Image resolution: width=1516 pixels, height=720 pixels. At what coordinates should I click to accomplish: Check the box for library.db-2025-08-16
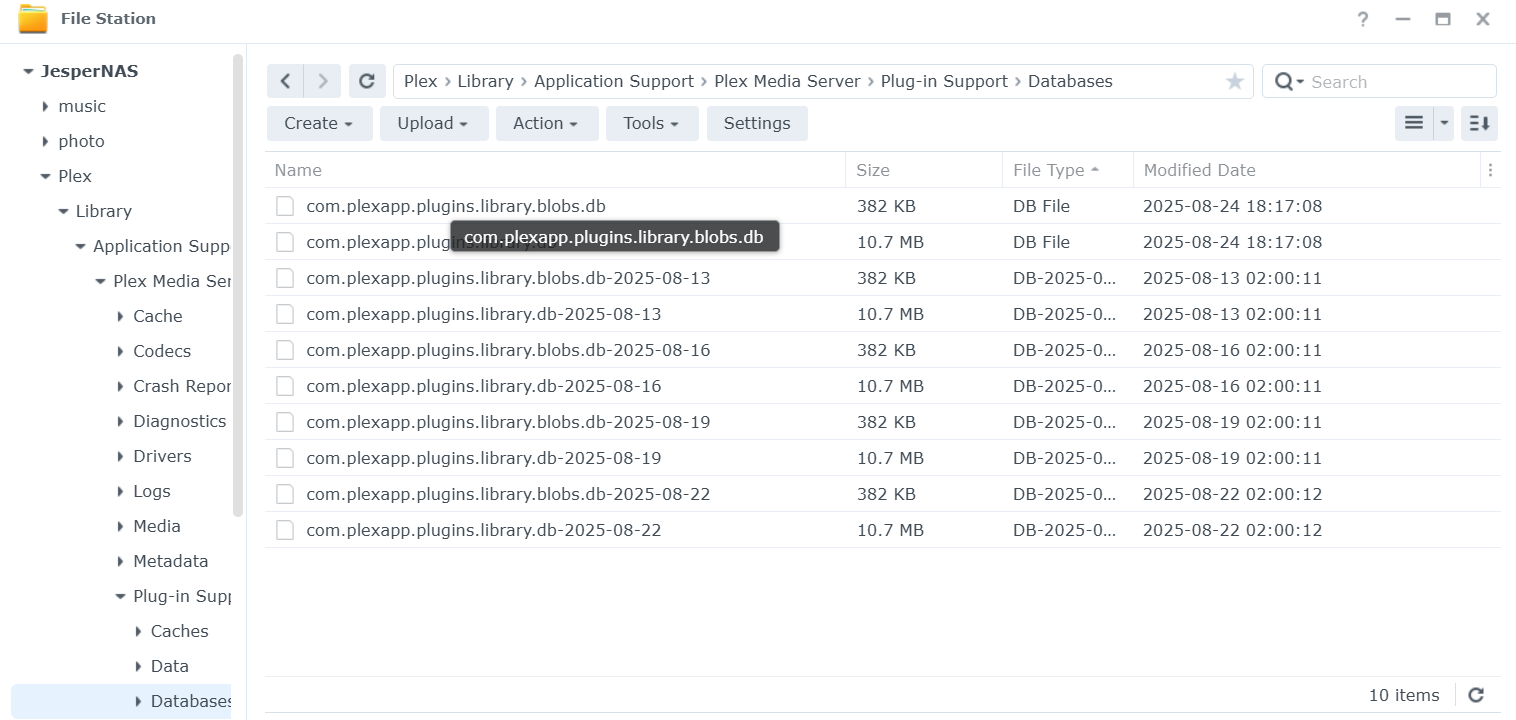pos(285,386)
